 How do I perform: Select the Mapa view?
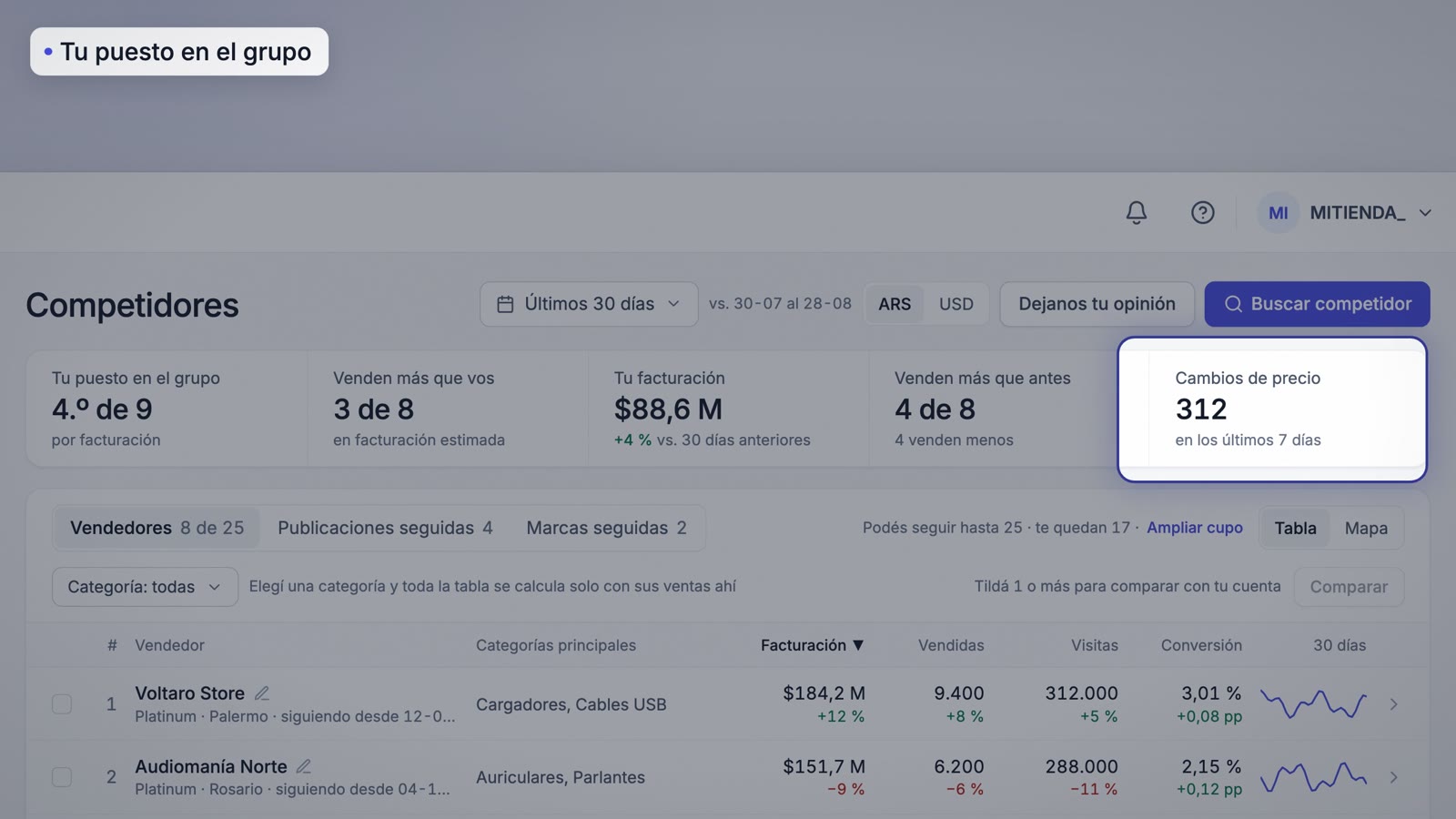click(1366, 528)
